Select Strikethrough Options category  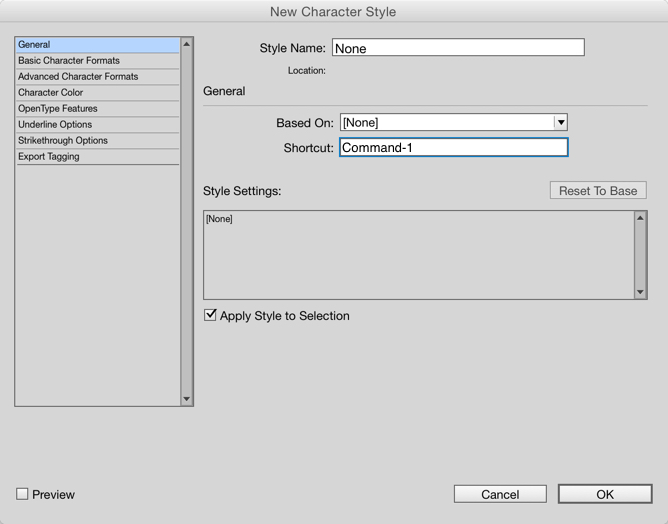pos(98,141)
